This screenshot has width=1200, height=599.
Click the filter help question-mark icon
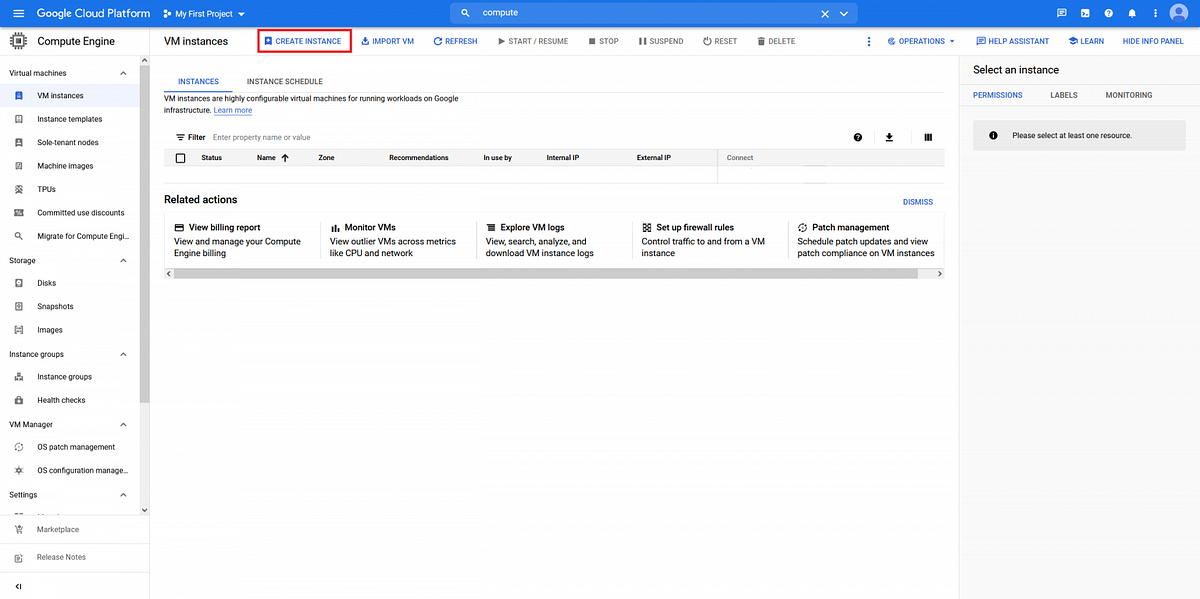point(857,137)
